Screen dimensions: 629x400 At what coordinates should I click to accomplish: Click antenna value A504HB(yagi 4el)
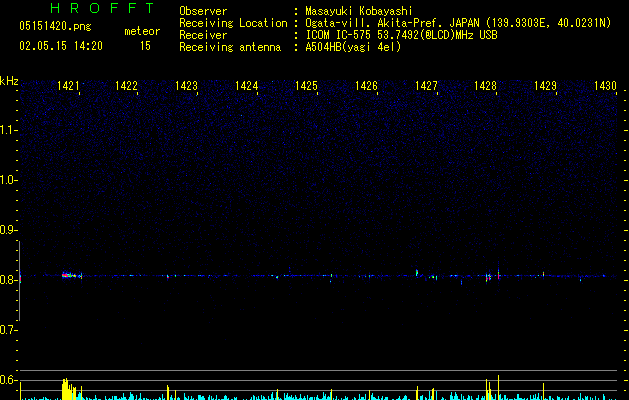[x=353, y=47]
